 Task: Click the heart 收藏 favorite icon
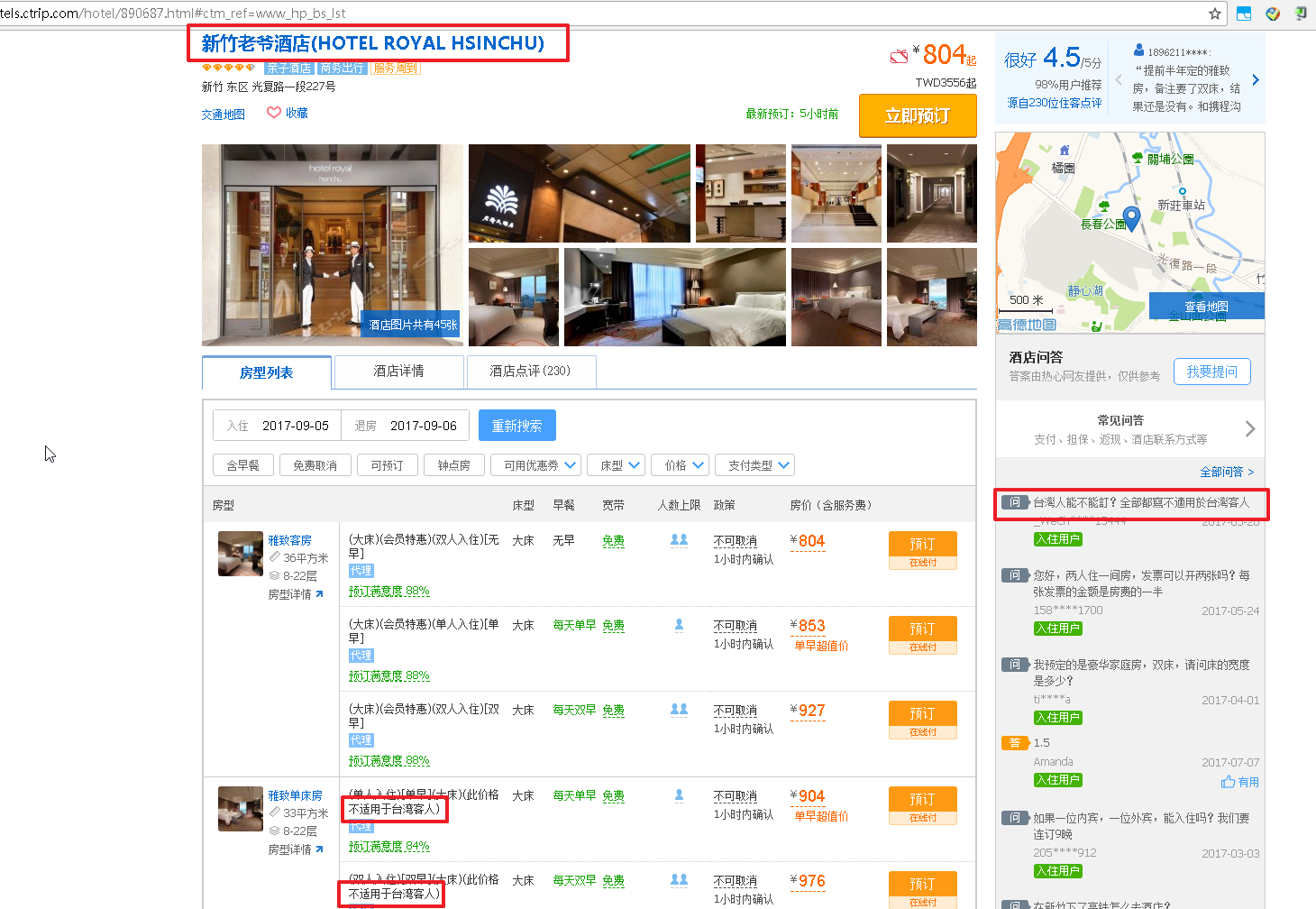(x=274, y=113)
